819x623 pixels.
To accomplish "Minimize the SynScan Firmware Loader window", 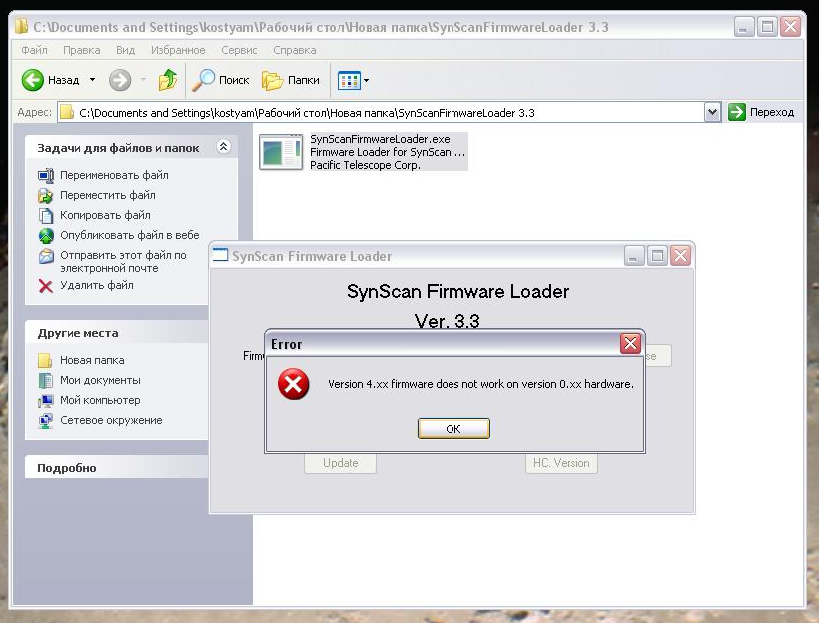I will (x=634, y=256).
